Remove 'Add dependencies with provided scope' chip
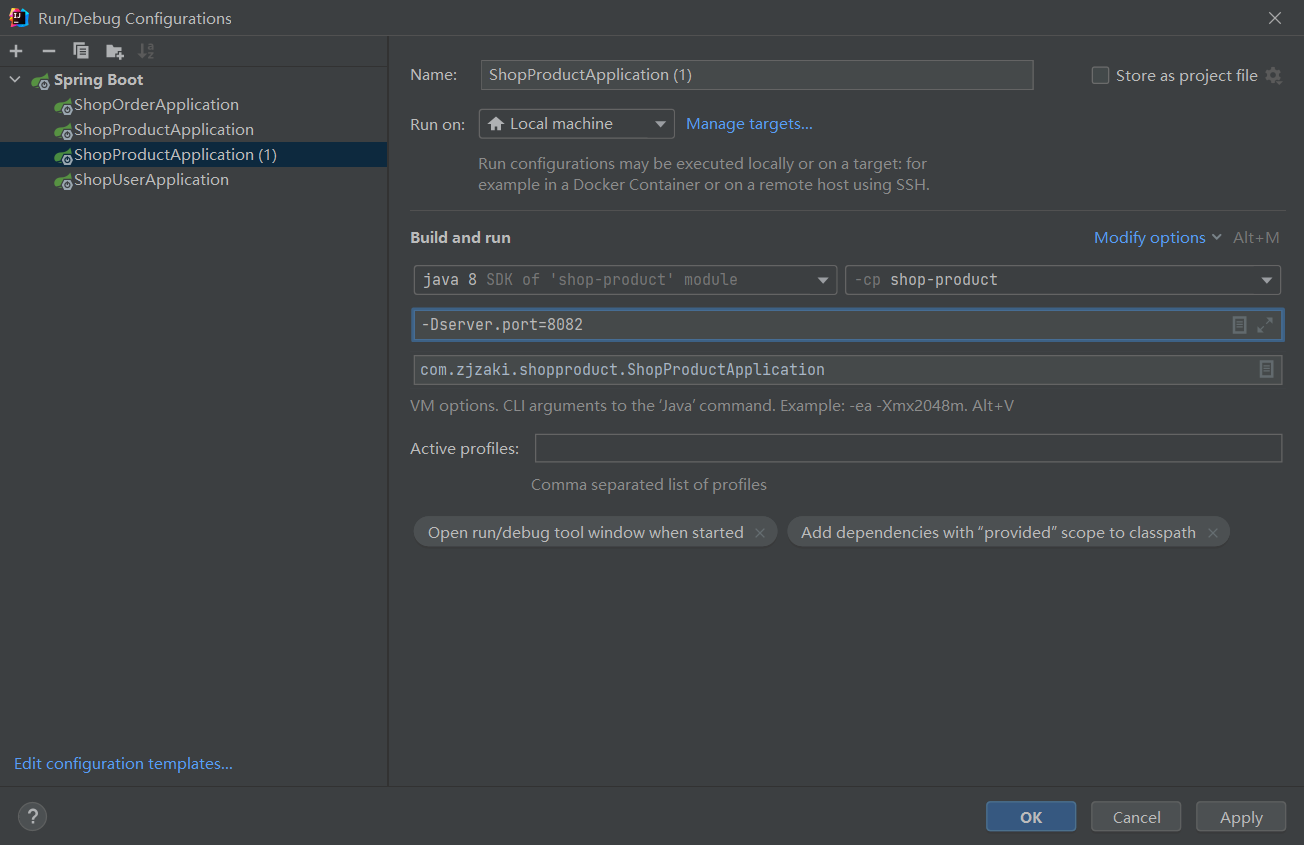1304x845 pixels. click(1212, 533)
